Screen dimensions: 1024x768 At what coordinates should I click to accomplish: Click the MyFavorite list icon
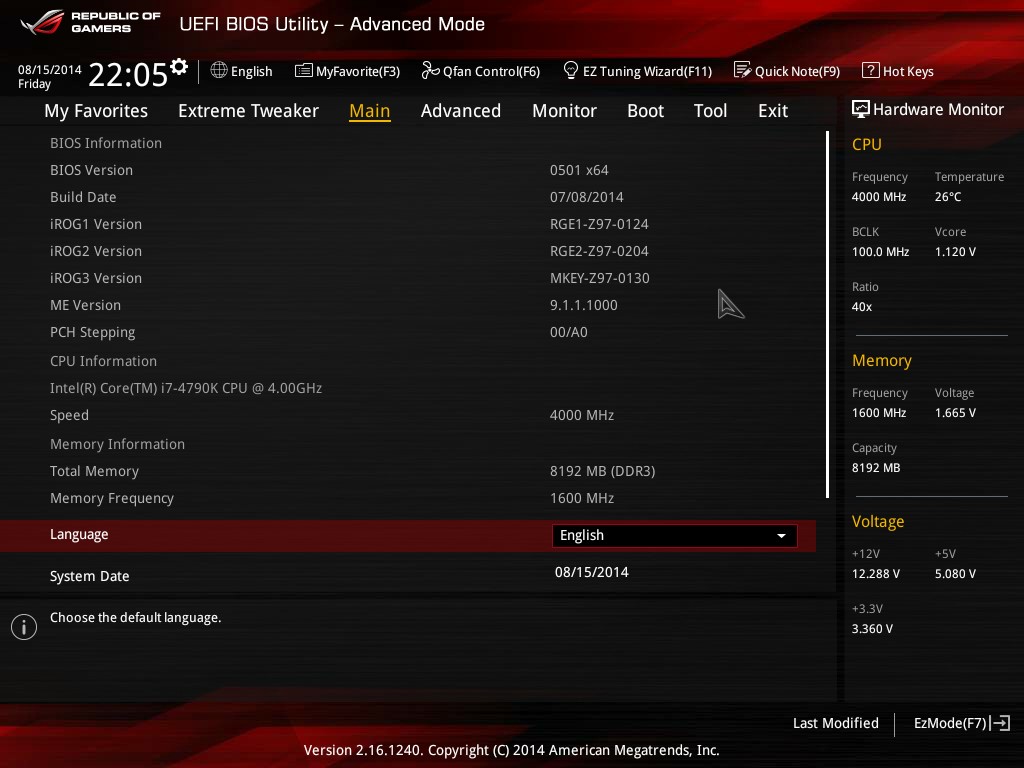[304, 71]
